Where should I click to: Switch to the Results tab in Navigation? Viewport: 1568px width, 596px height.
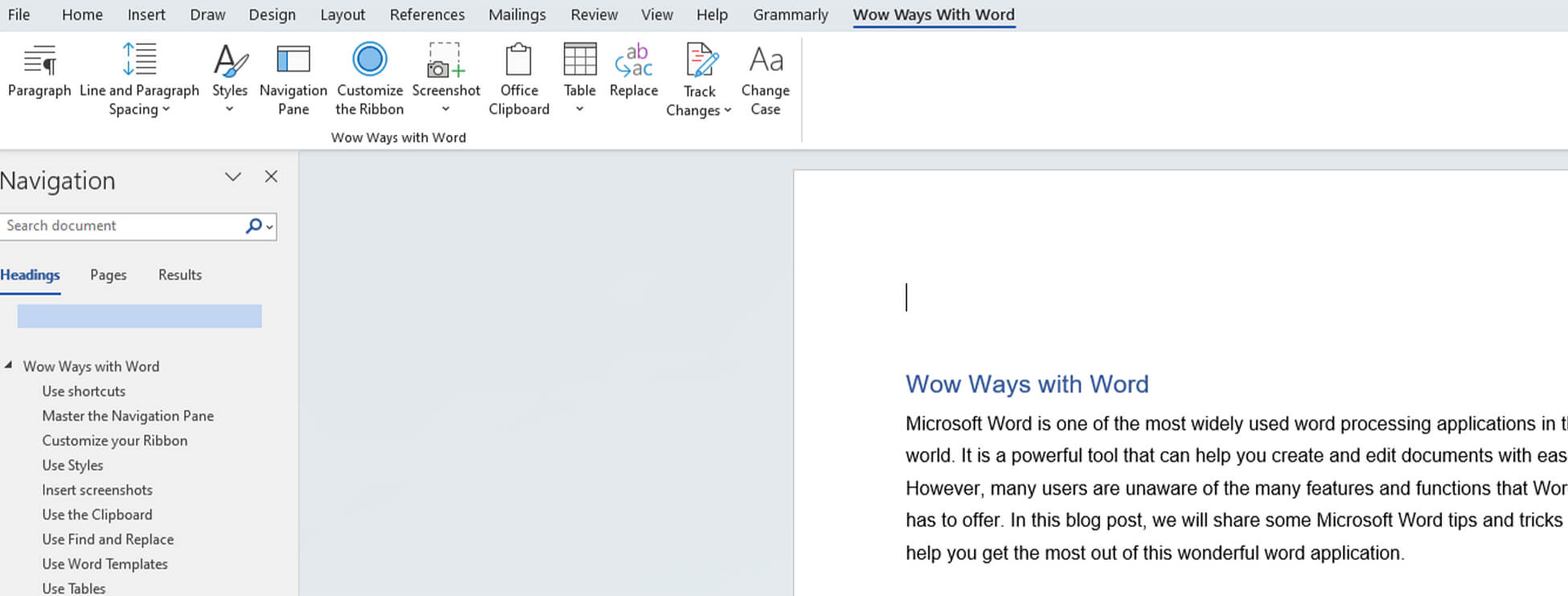[x=180, y=275]
